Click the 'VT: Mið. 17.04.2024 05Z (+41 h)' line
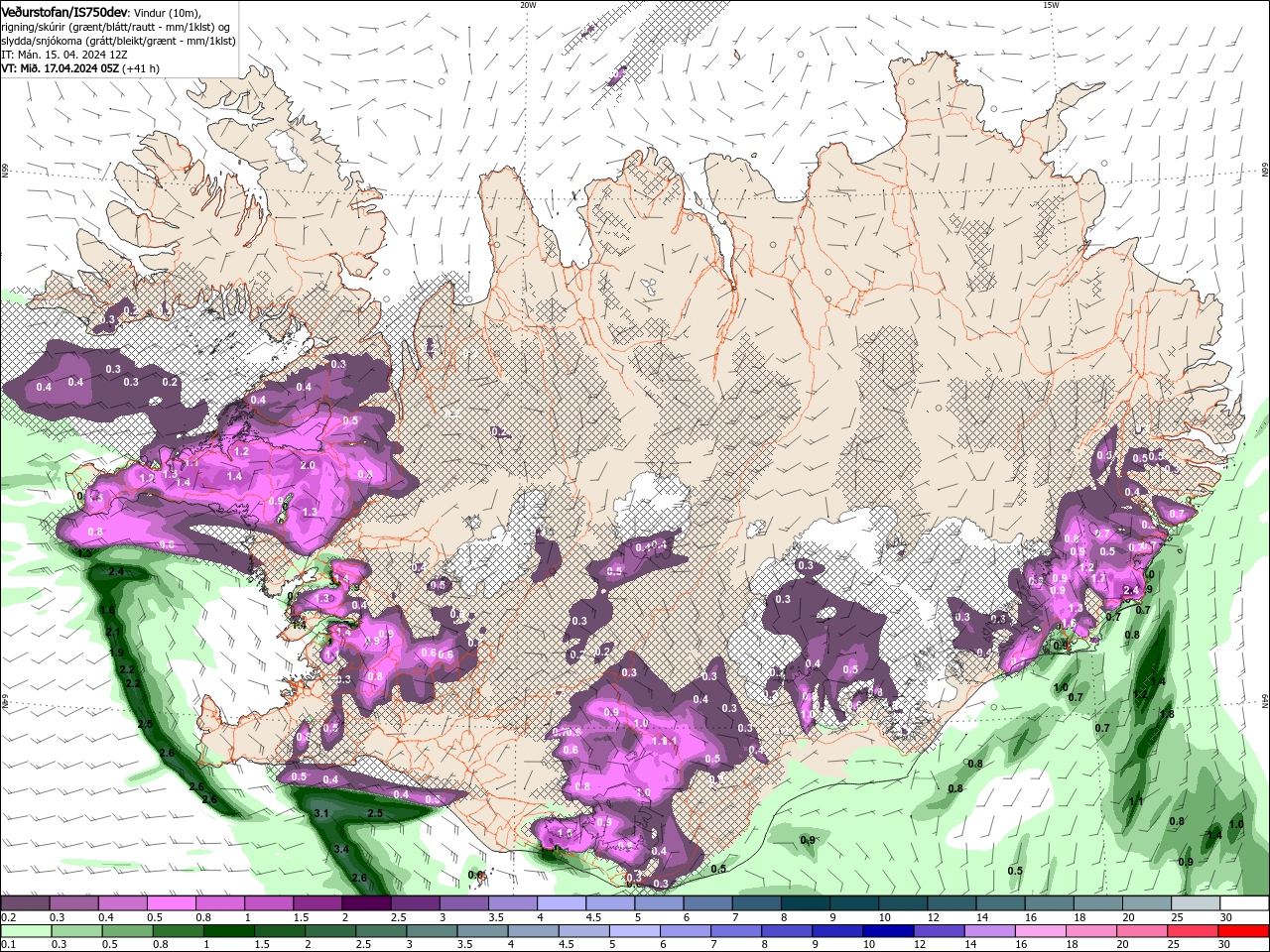1270x952 pixels. [80, 68]
